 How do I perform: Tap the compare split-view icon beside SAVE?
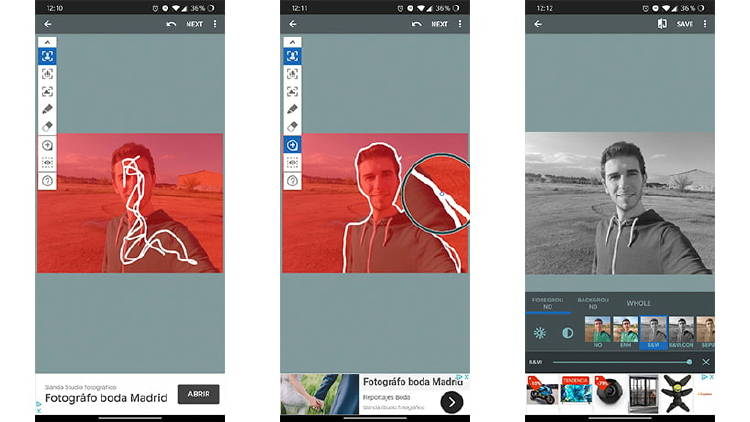pos(662,23)
